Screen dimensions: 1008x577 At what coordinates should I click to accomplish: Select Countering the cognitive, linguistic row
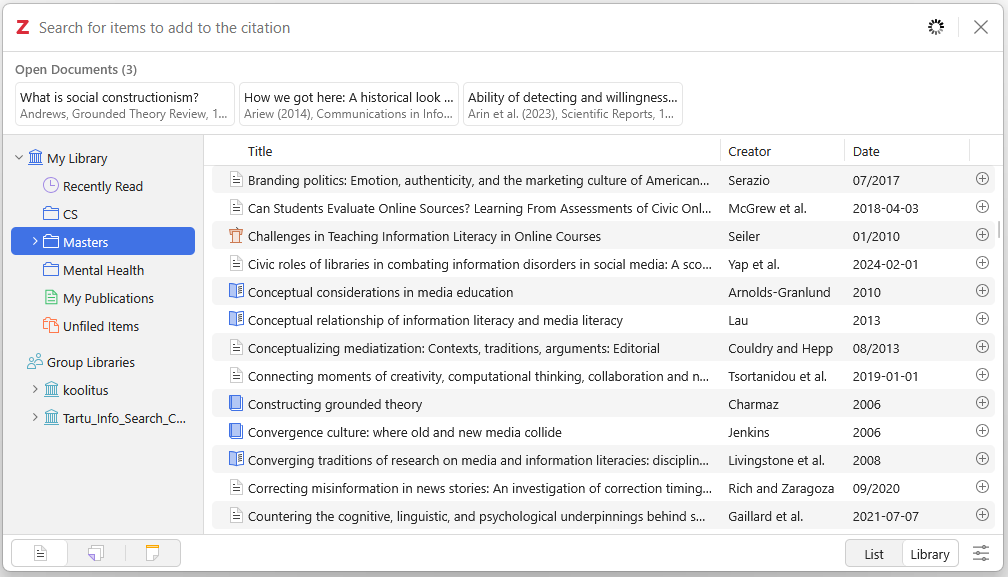coord(603,516)
